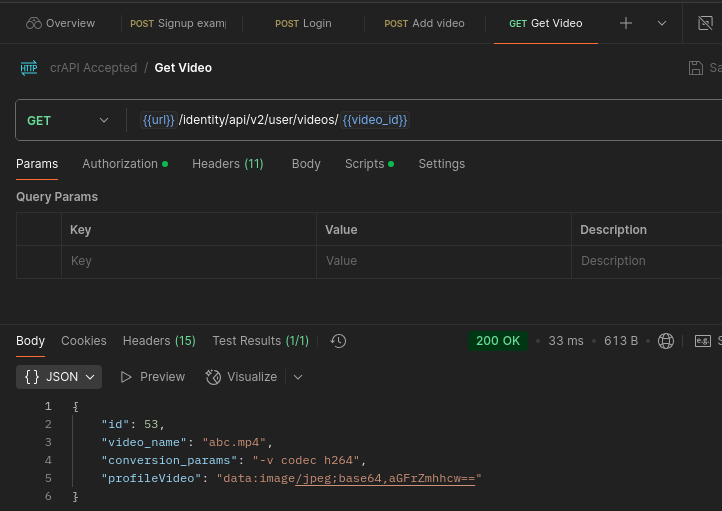The image size is (722, 511).
Task: Open the Scripts tab
Action: point(369,164)
